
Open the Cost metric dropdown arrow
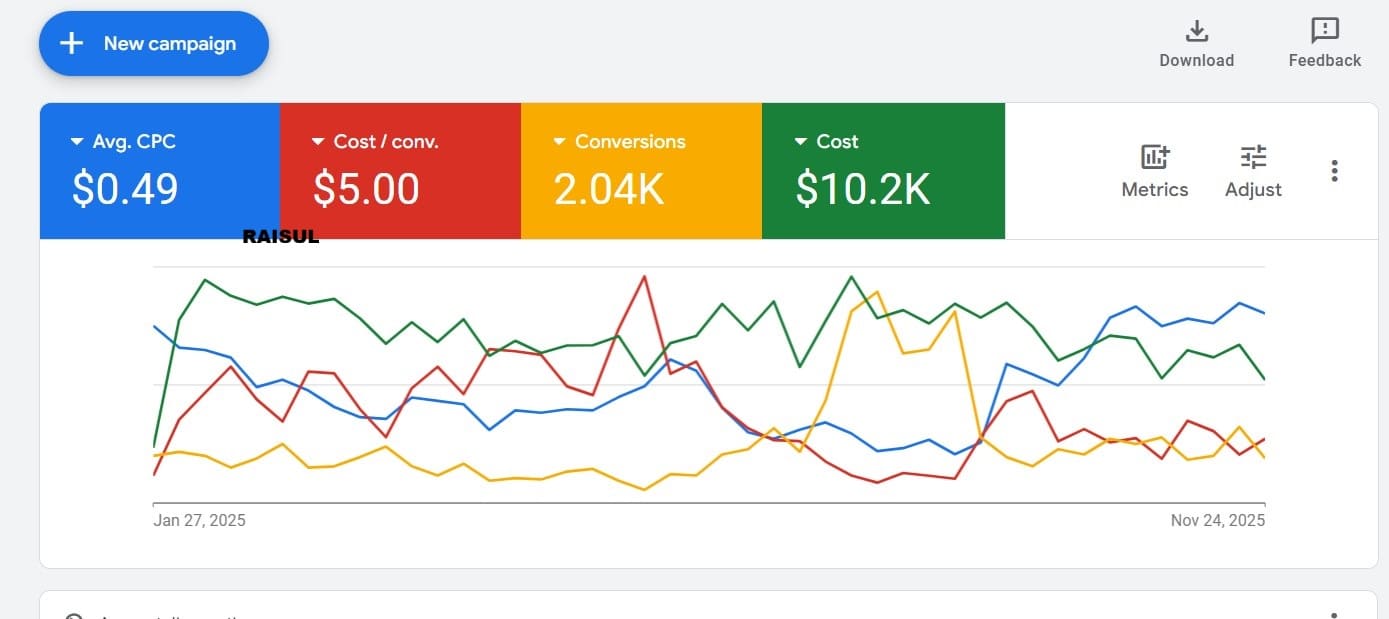[x=800, y=142]
